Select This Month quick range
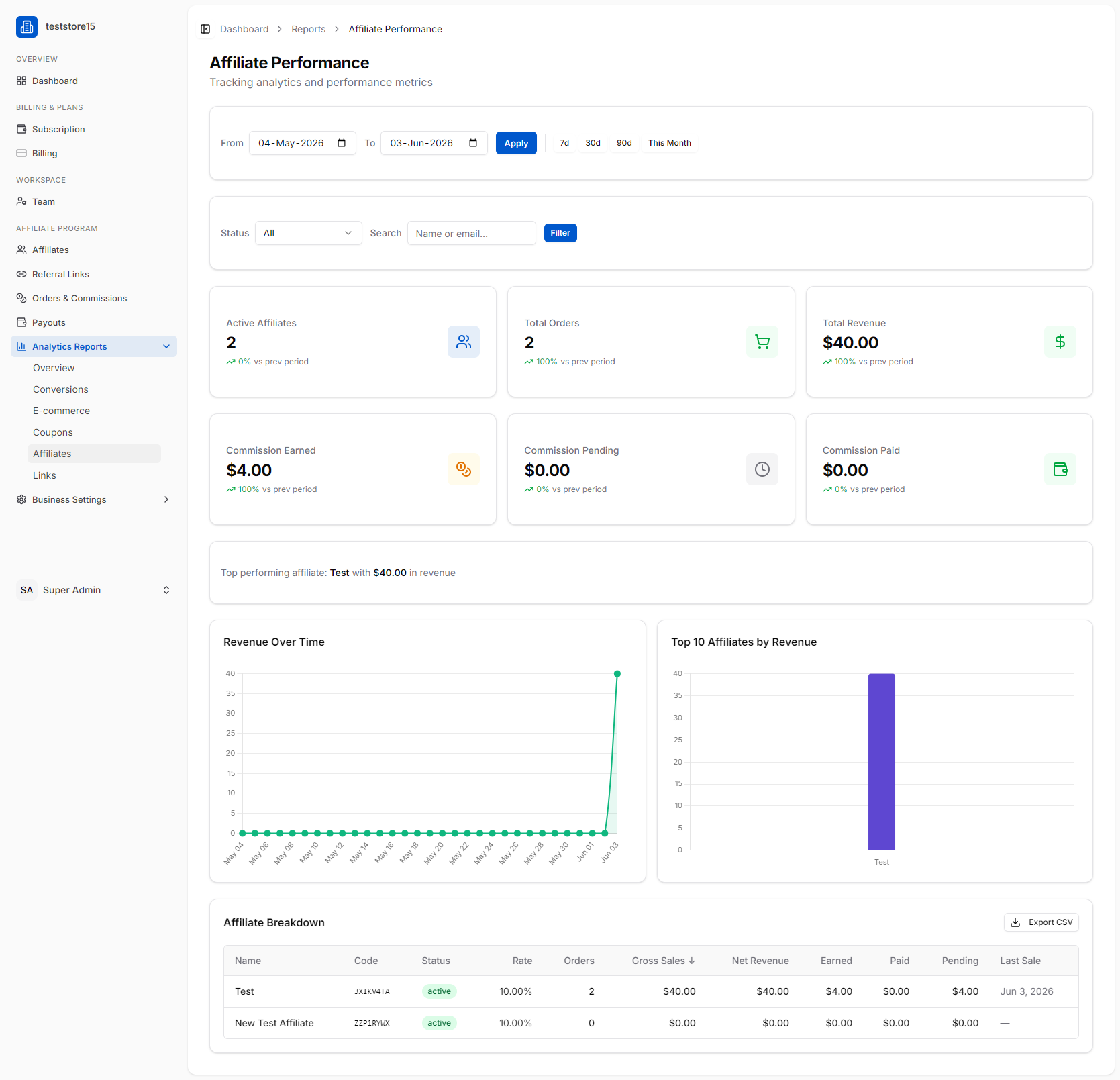The width and height of the screenshot is (1120, 1080). (669, 143)
